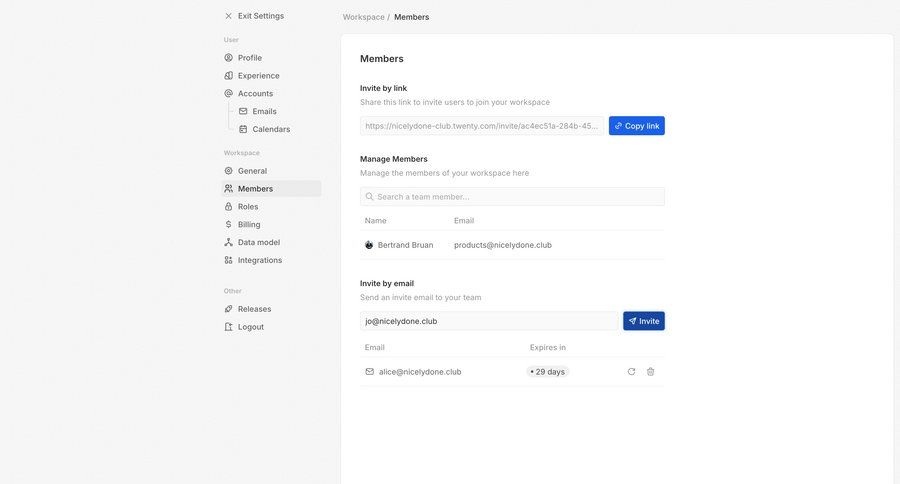The height and width of the screenshot is (484, 900).
Task: Click the envelope icon beside alice's invitation
Action: point(370,371)
